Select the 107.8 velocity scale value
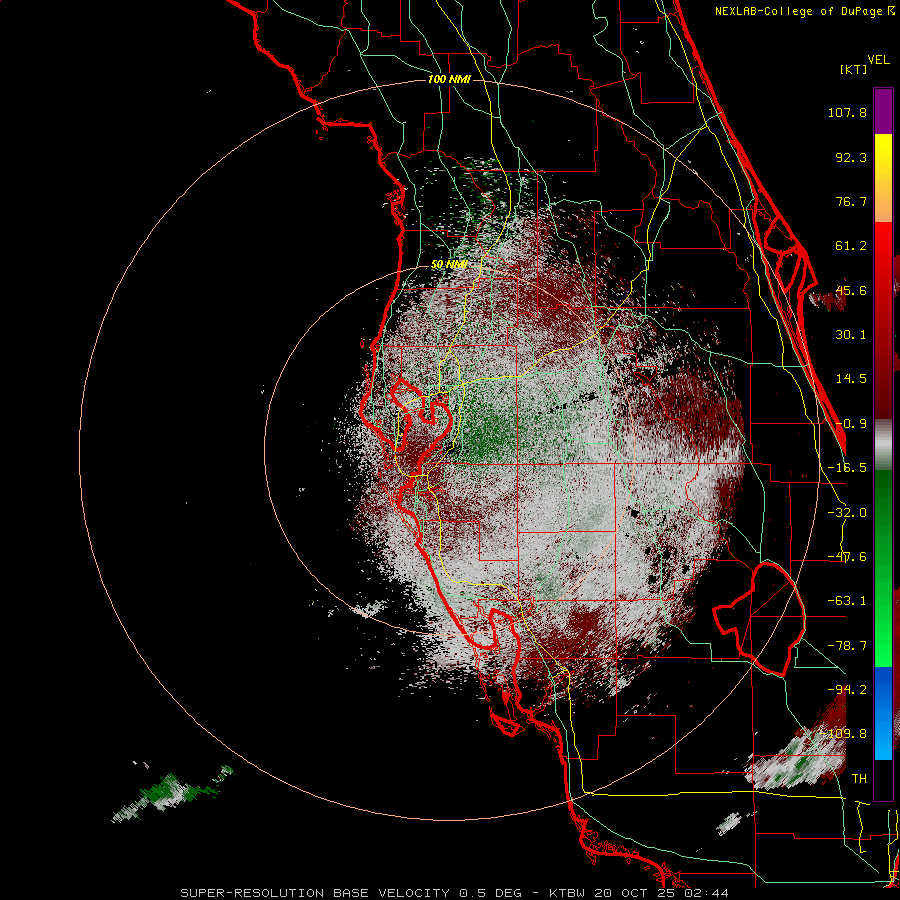 pyautogui.click(x=847, y=112)
